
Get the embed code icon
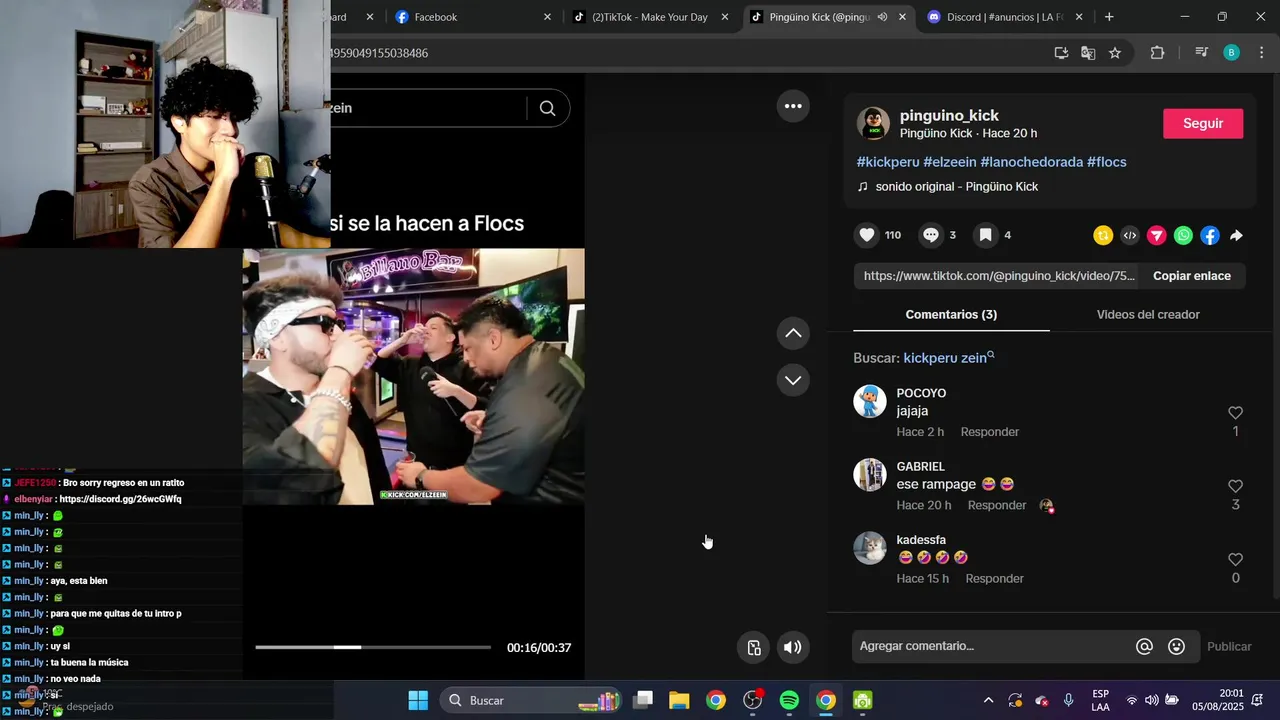tap(1130, 236)
